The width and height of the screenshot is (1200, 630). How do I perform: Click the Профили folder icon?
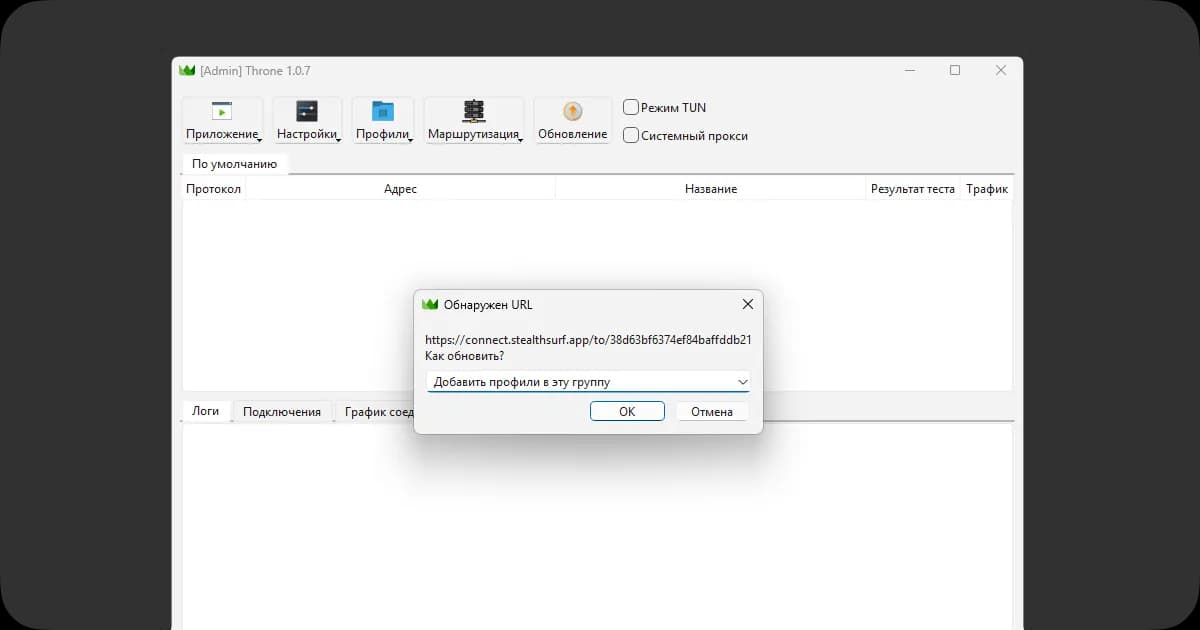[x=383, y=111]
